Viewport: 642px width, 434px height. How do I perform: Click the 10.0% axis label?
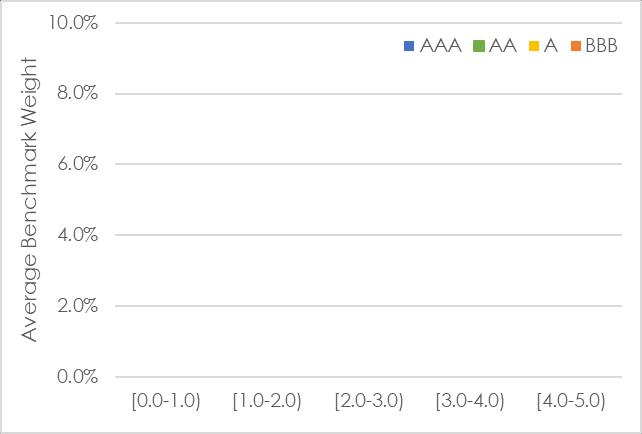(x=73, y=23)
